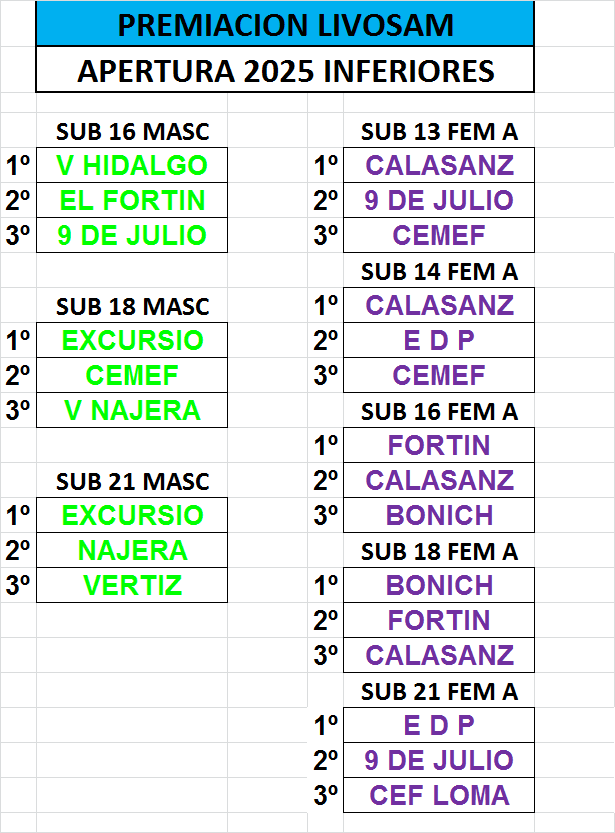Click first-place E D P under SUB 21 FEM A
The height and width of the screenshot is (833, 615).
(439, 725)
